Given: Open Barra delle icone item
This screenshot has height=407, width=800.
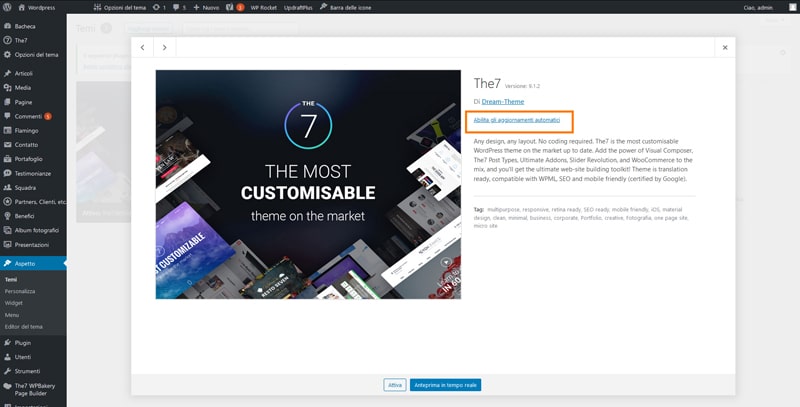Looking at the screenshot, I should [x=345, y=8].
